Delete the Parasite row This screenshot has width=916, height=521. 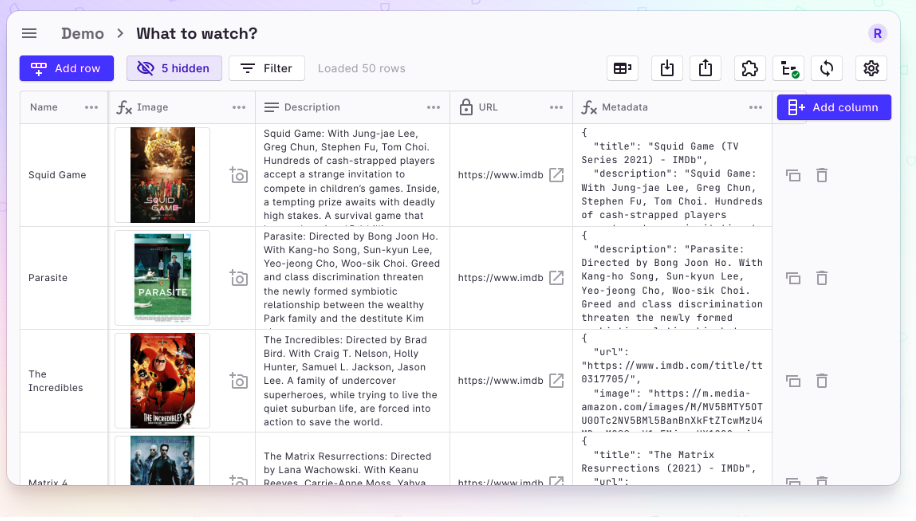pos(822,278)
